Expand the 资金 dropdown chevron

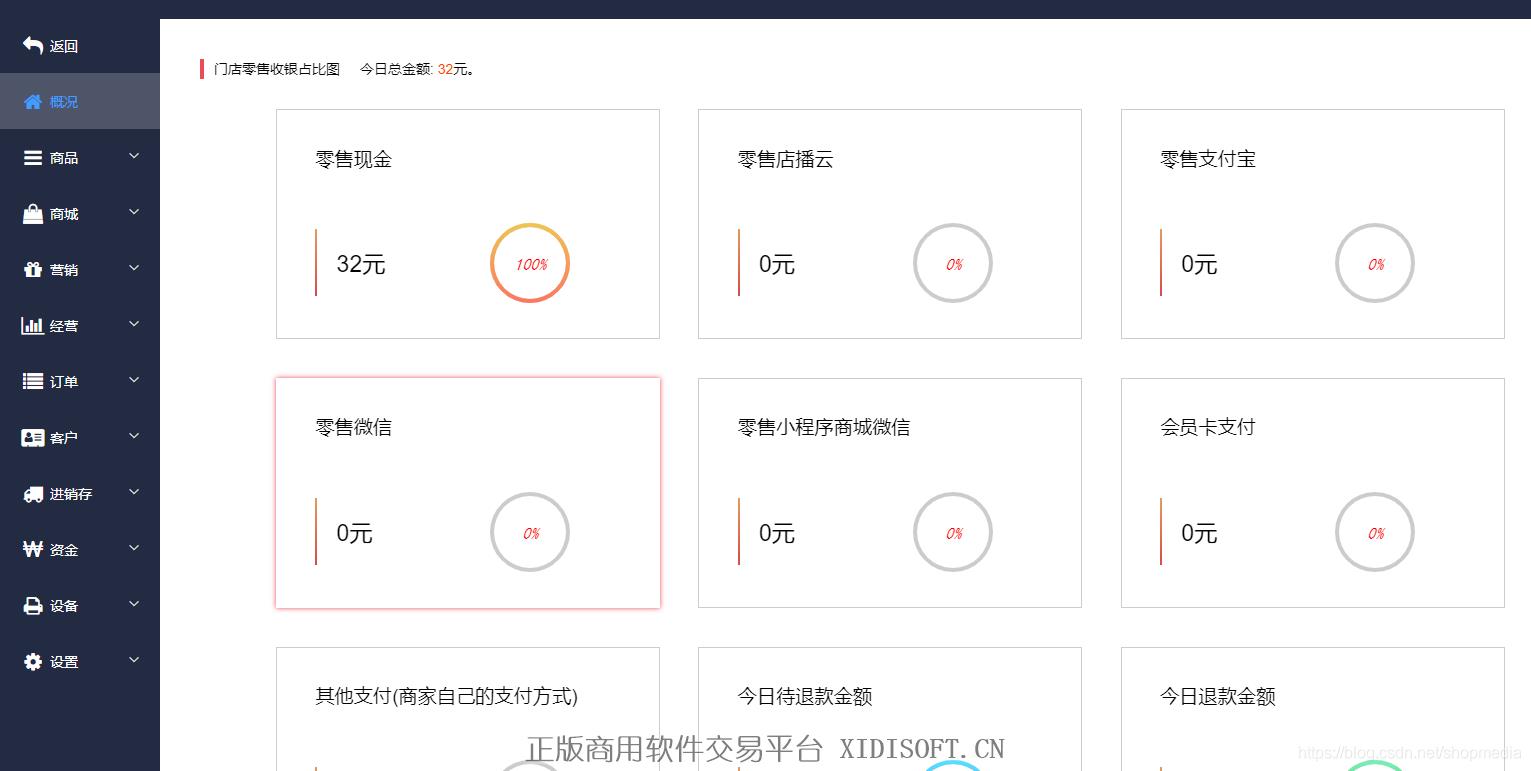point(134,549)
